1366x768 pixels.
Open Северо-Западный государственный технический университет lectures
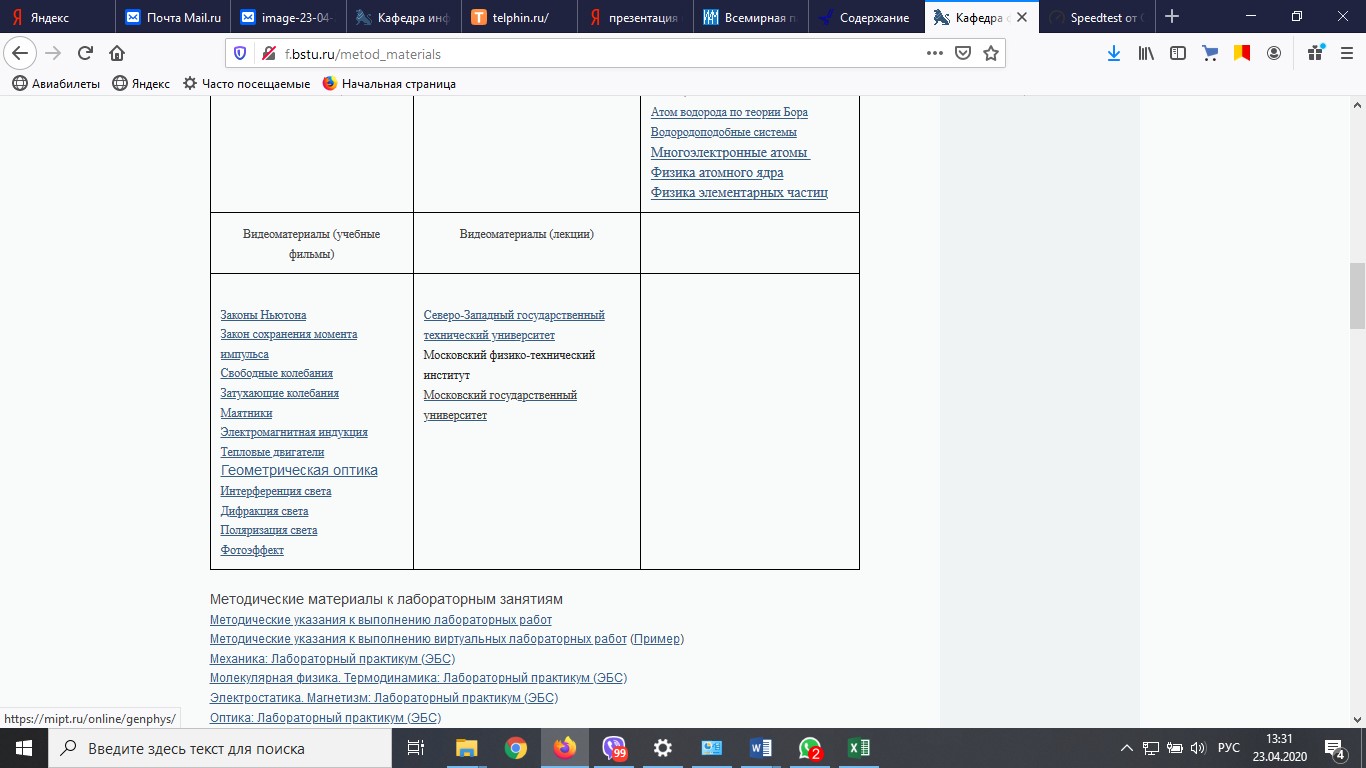(x=514, y=325)
